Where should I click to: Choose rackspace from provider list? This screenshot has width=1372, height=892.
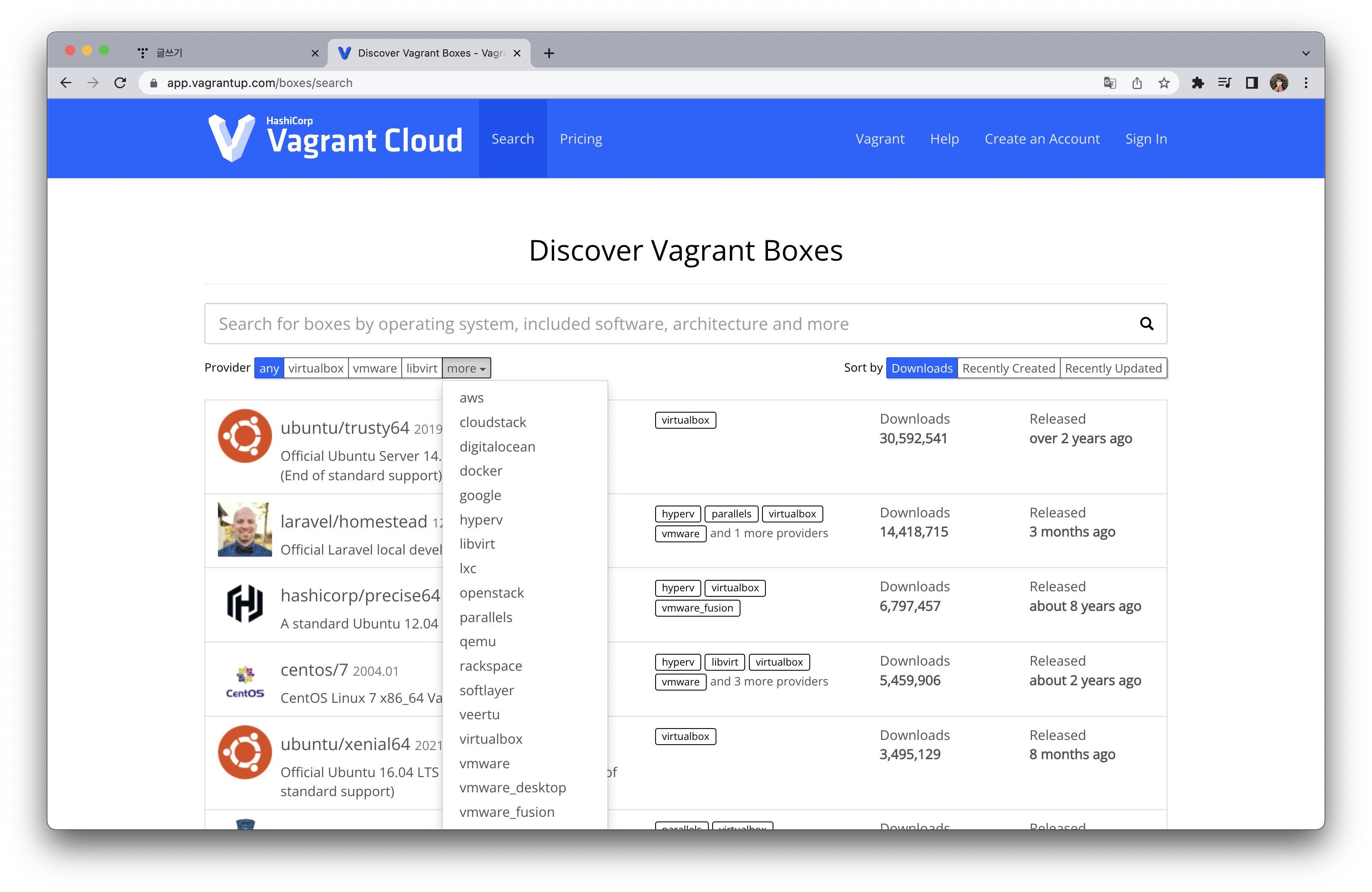[525, 666]
